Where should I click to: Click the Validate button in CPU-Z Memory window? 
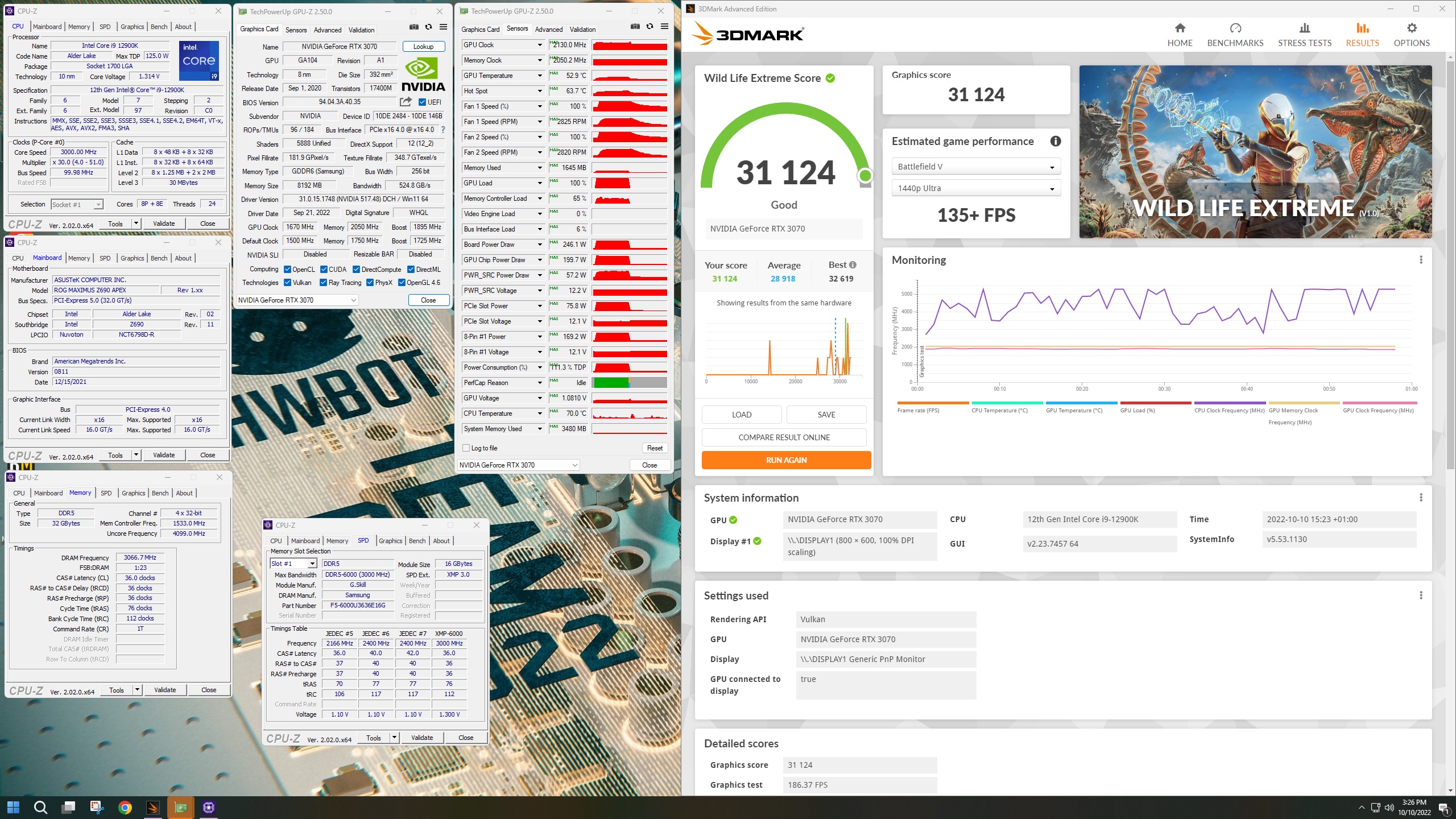(165, 690)
